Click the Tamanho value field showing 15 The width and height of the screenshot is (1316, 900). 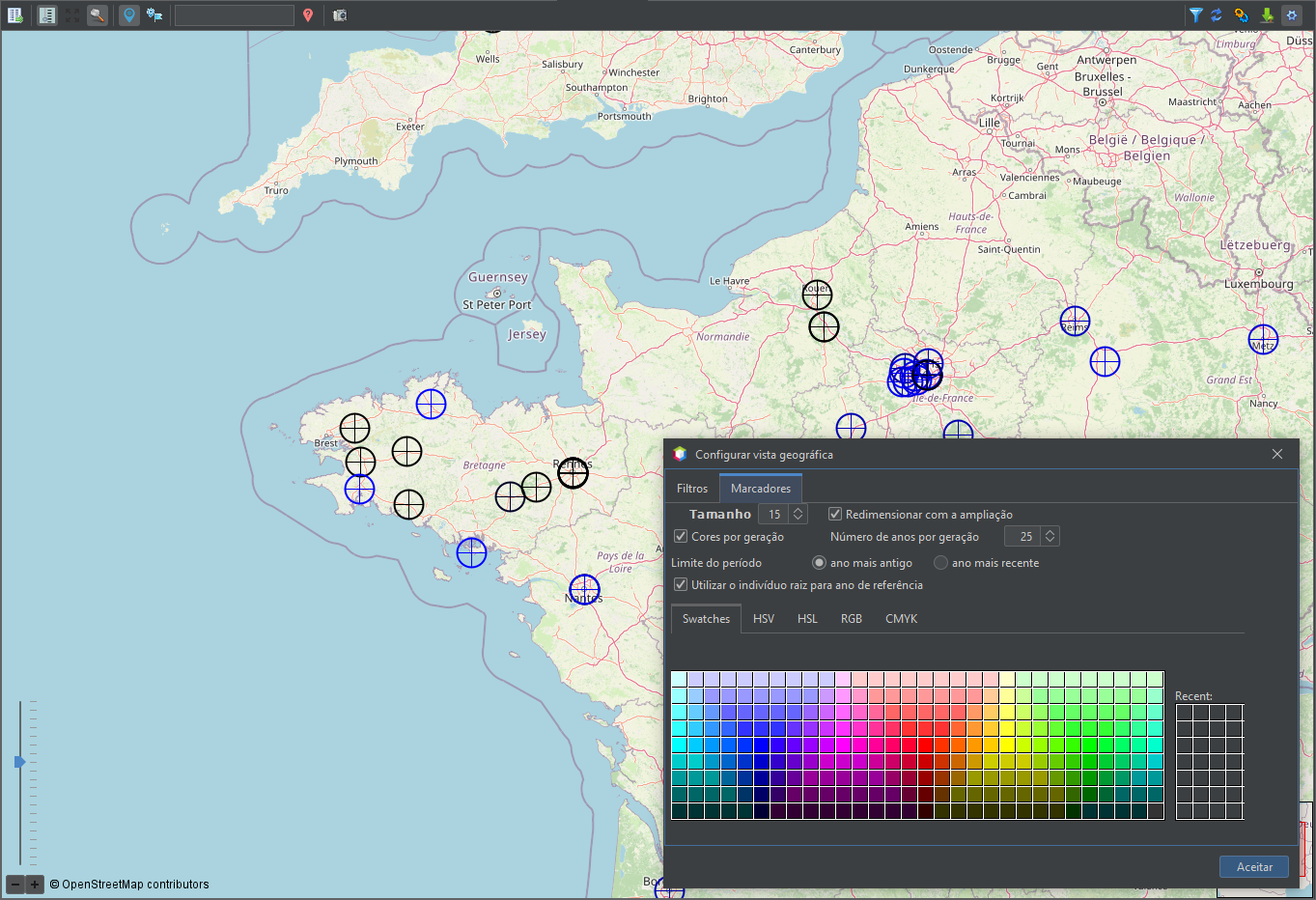(x=774, y=515)
